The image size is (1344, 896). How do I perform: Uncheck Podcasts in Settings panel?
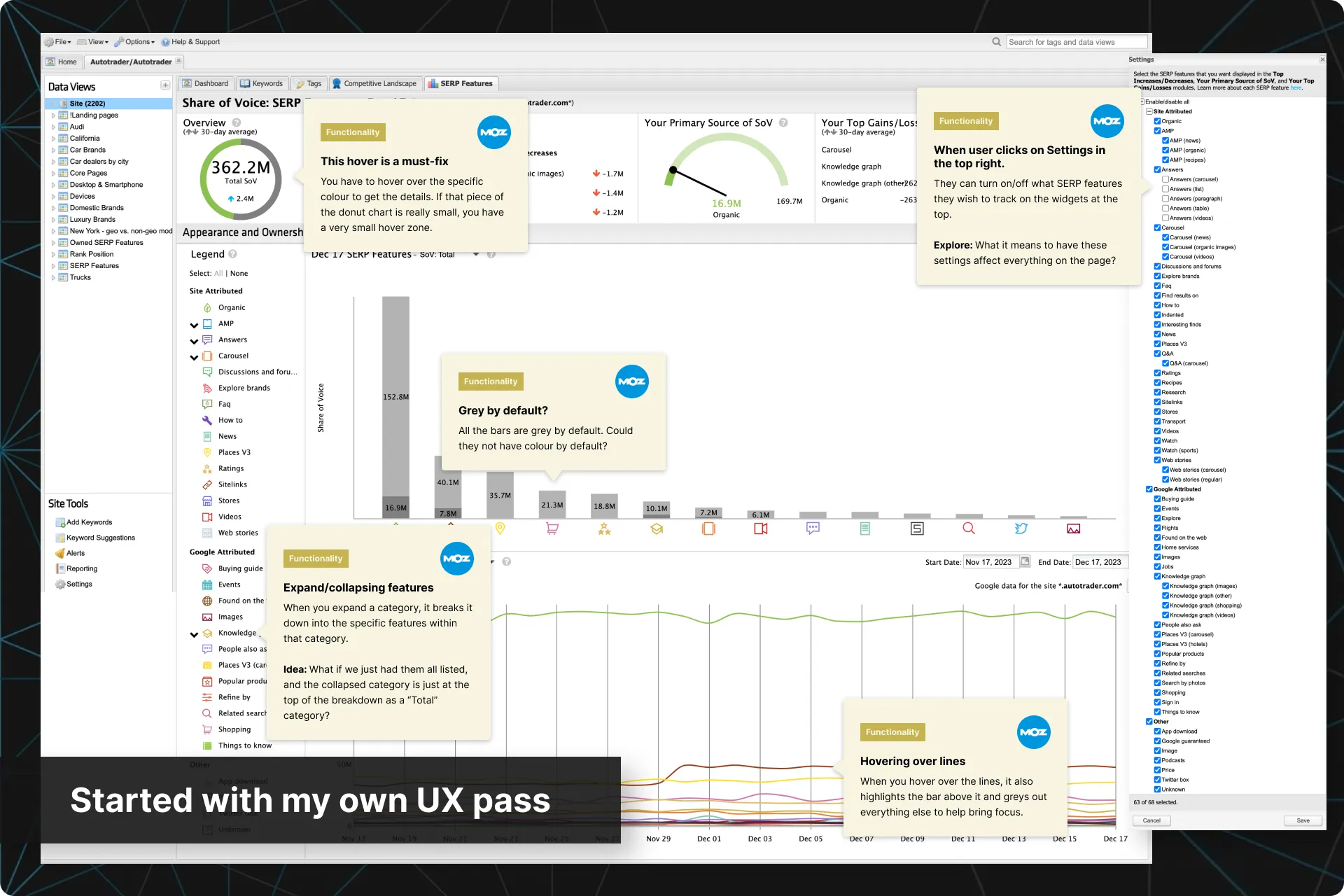pyautogui.click(x=1157, y=760)
